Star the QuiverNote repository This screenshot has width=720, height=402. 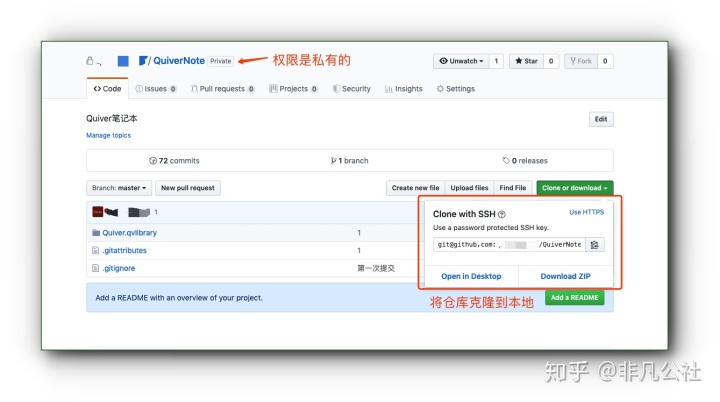point(526,61)
